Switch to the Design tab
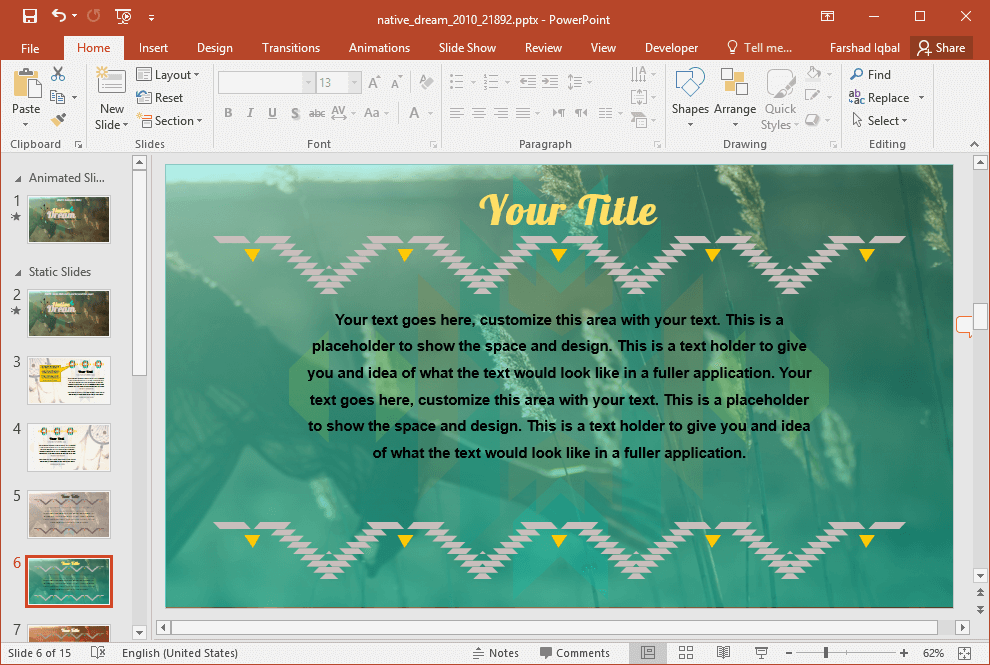 [214, 48]
